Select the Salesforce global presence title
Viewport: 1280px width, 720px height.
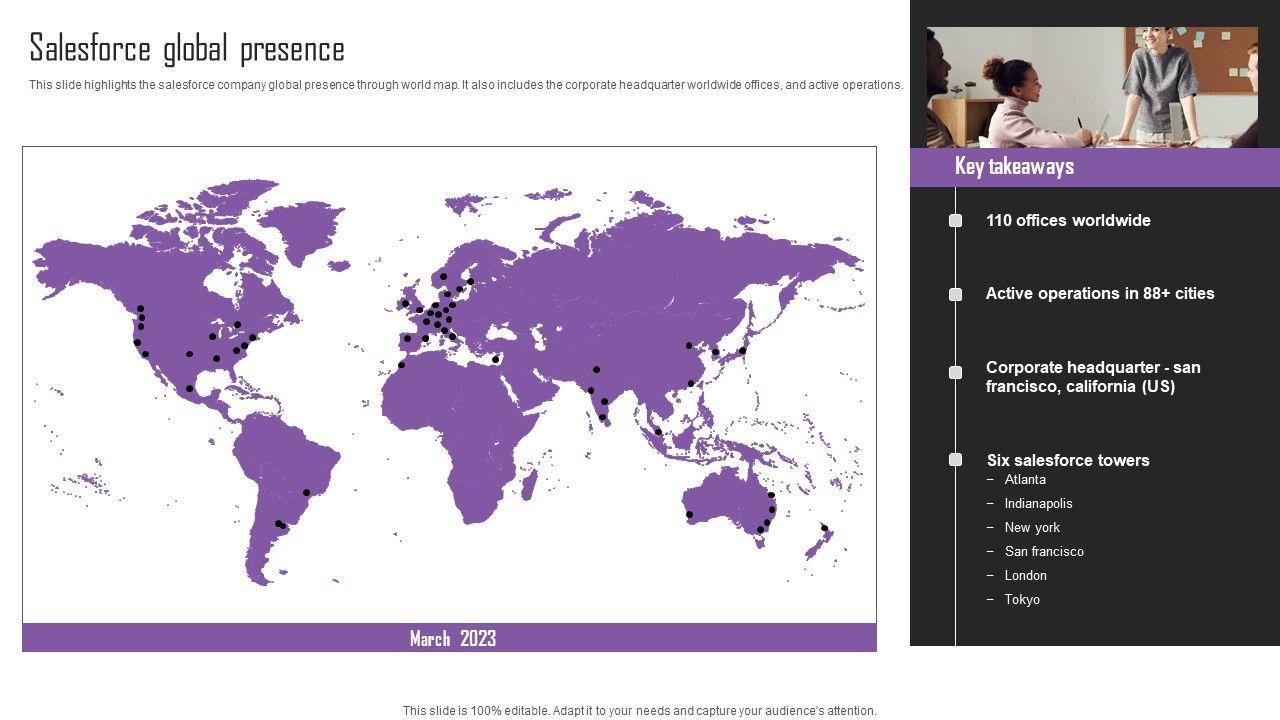[187, 49]
